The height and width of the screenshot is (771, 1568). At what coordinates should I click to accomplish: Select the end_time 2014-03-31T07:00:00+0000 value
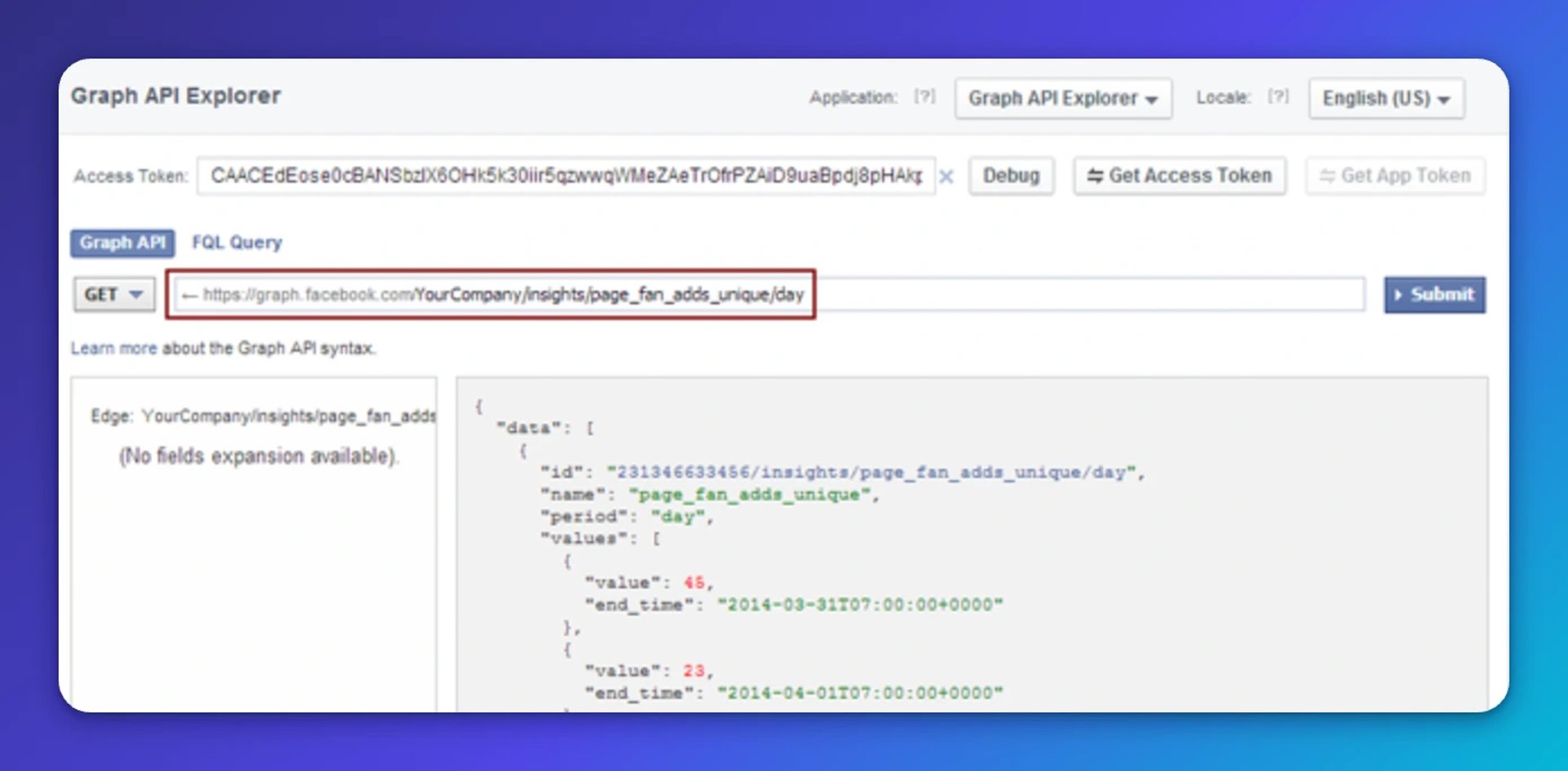860,605
